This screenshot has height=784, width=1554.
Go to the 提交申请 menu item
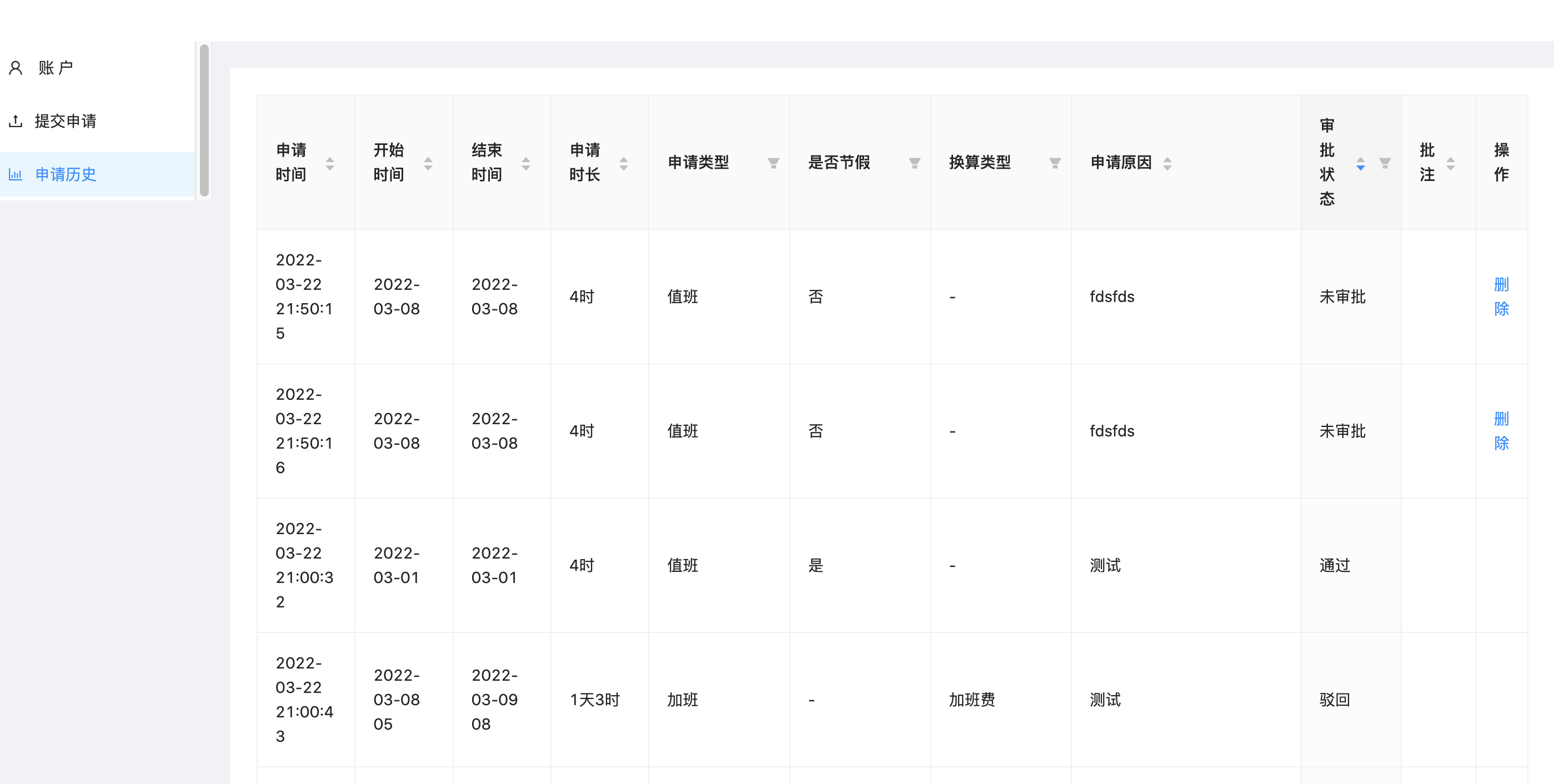pos(65,121)
